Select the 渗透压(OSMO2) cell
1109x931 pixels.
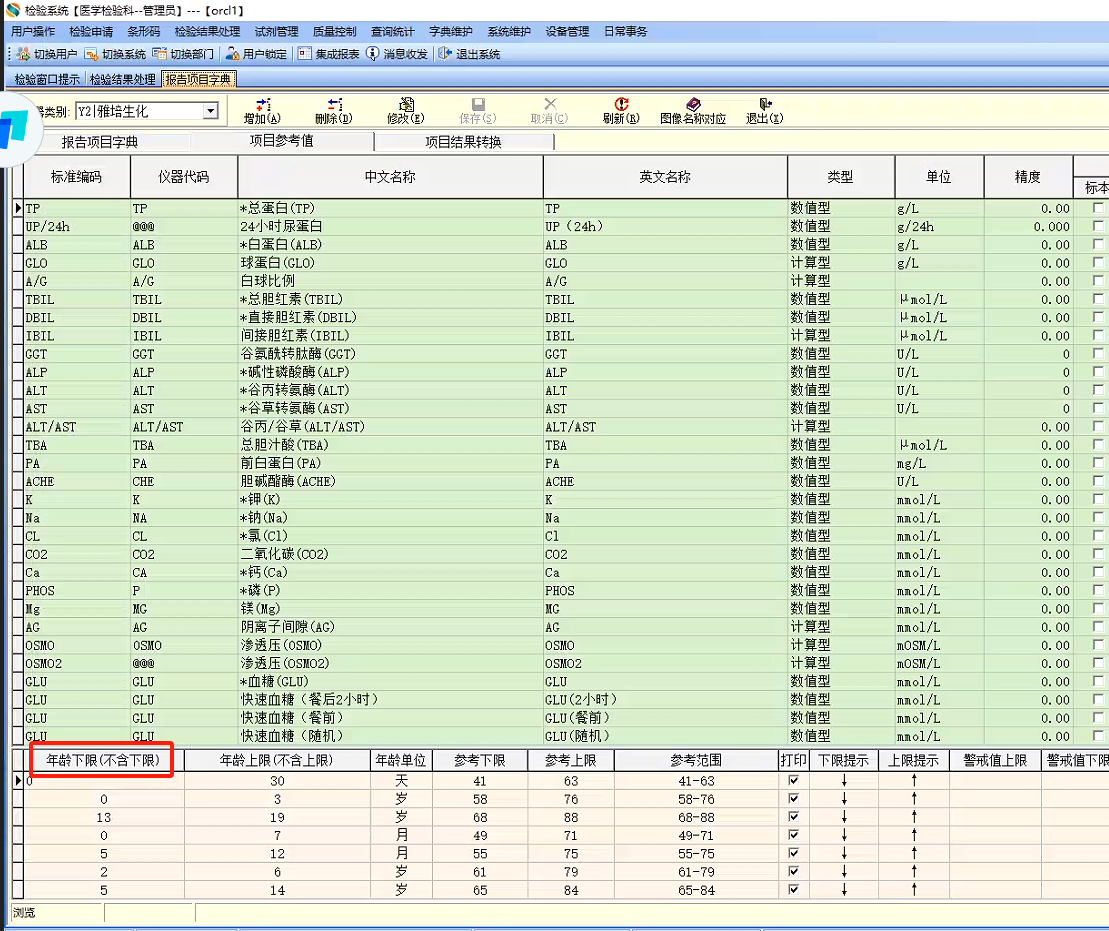tap(390, 664)
